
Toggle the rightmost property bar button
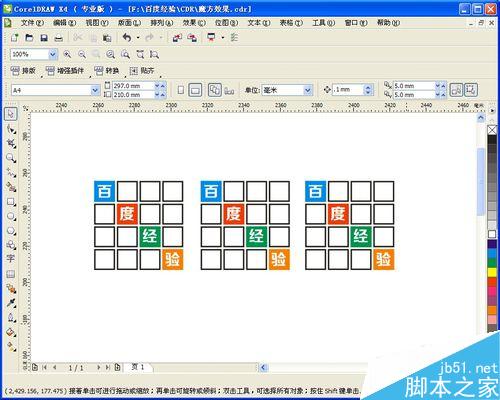coord(471,90)
